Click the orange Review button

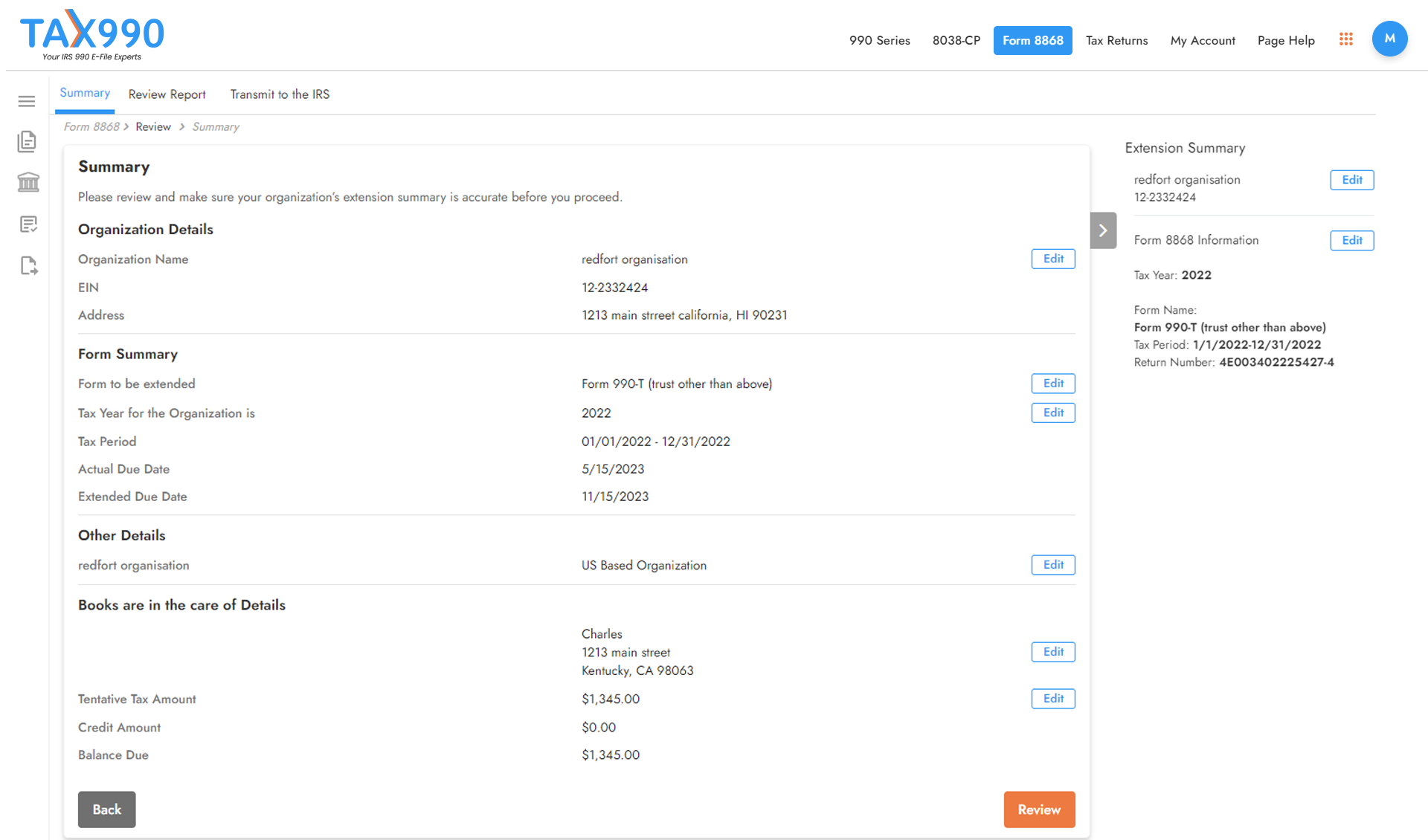point(1039,810)
